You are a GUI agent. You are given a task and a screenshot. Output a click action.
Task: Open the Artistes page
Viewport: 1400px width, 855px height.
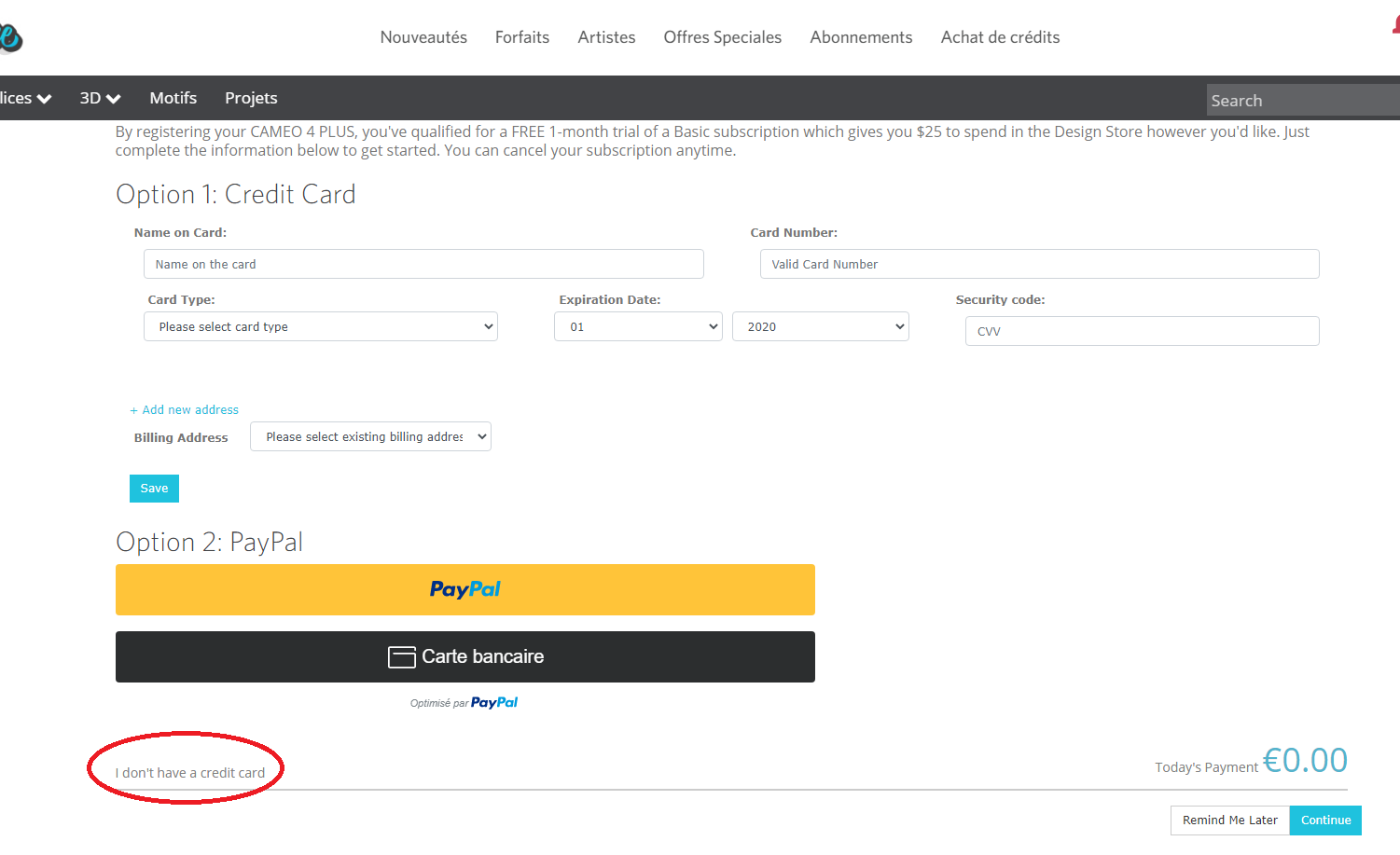point(606,37)
